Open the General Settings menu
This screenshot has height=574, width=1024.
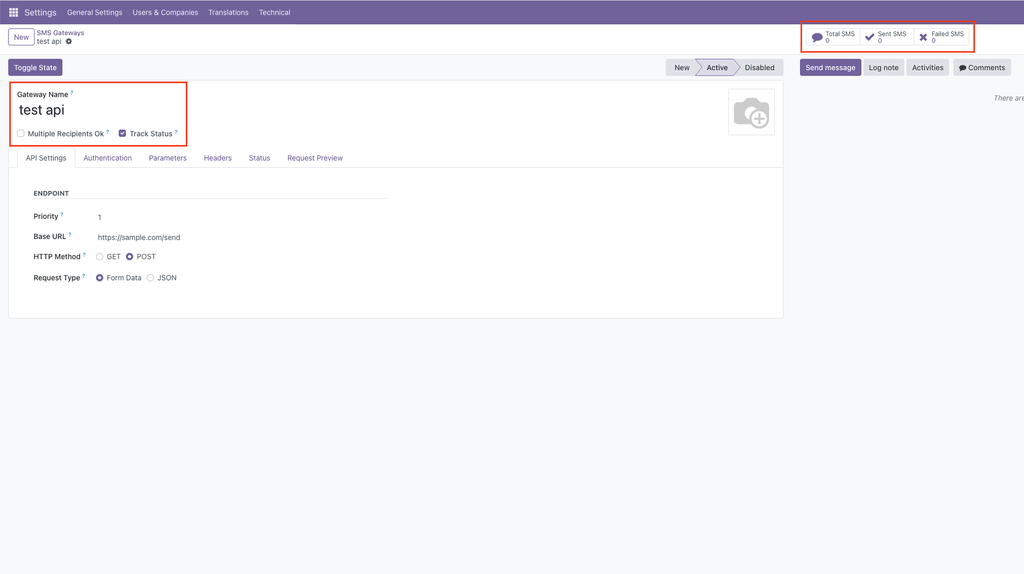click(94, 13)
